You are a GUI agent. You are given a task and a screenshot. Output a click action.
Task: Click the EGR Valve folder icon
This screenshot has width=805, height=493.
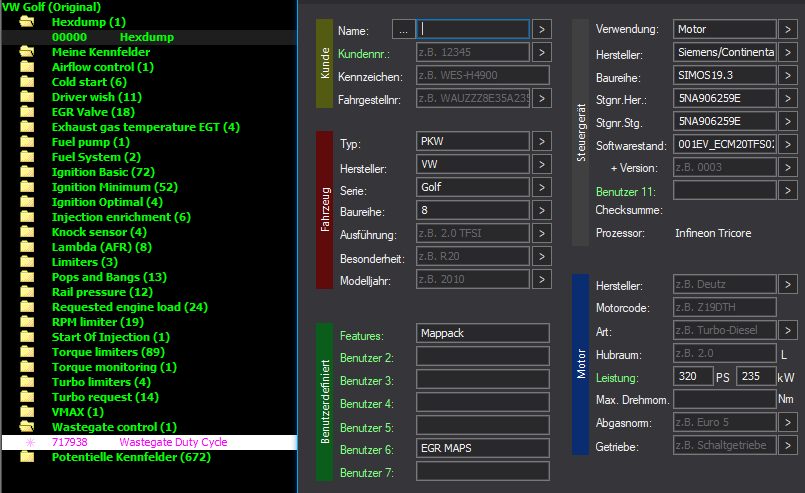[27, 111]
